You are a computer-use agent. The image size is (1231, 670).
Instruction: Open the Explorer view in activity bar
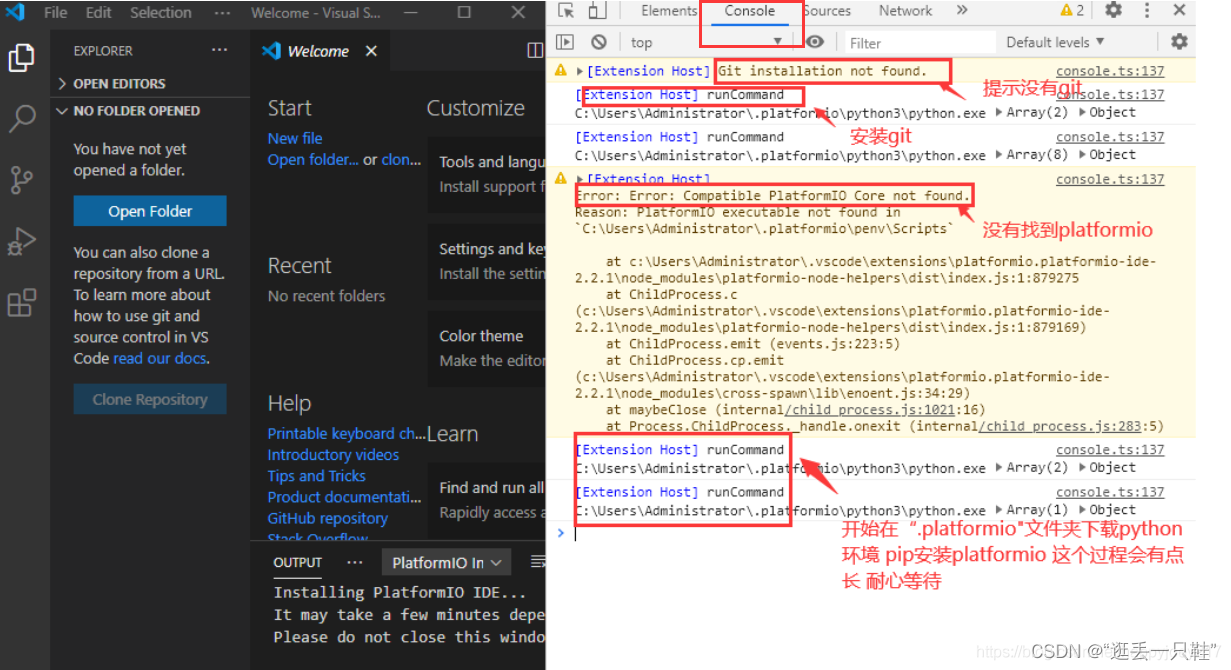click(22, 58)
